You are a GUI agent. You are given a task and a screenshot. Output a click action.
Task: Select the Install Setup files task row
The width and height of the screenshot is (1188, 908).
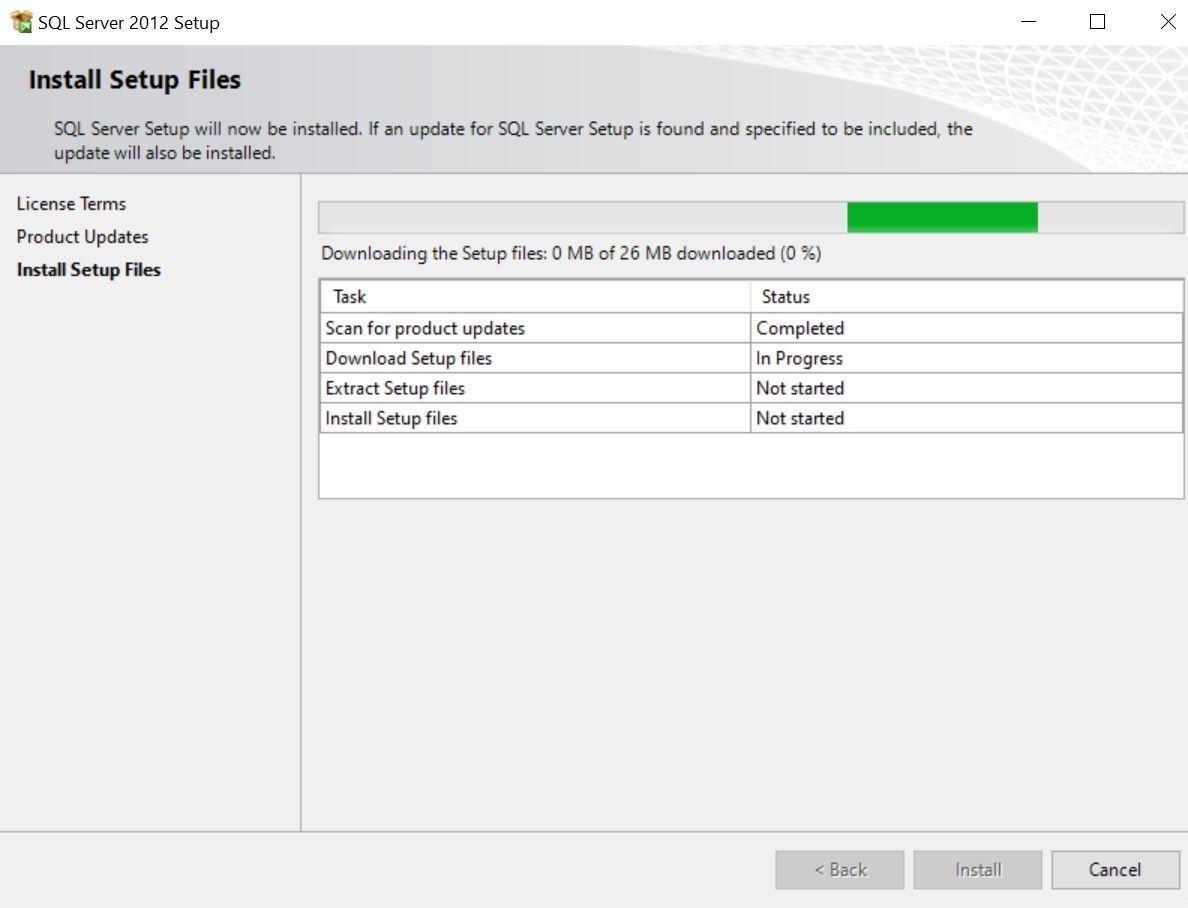(391, 418)
